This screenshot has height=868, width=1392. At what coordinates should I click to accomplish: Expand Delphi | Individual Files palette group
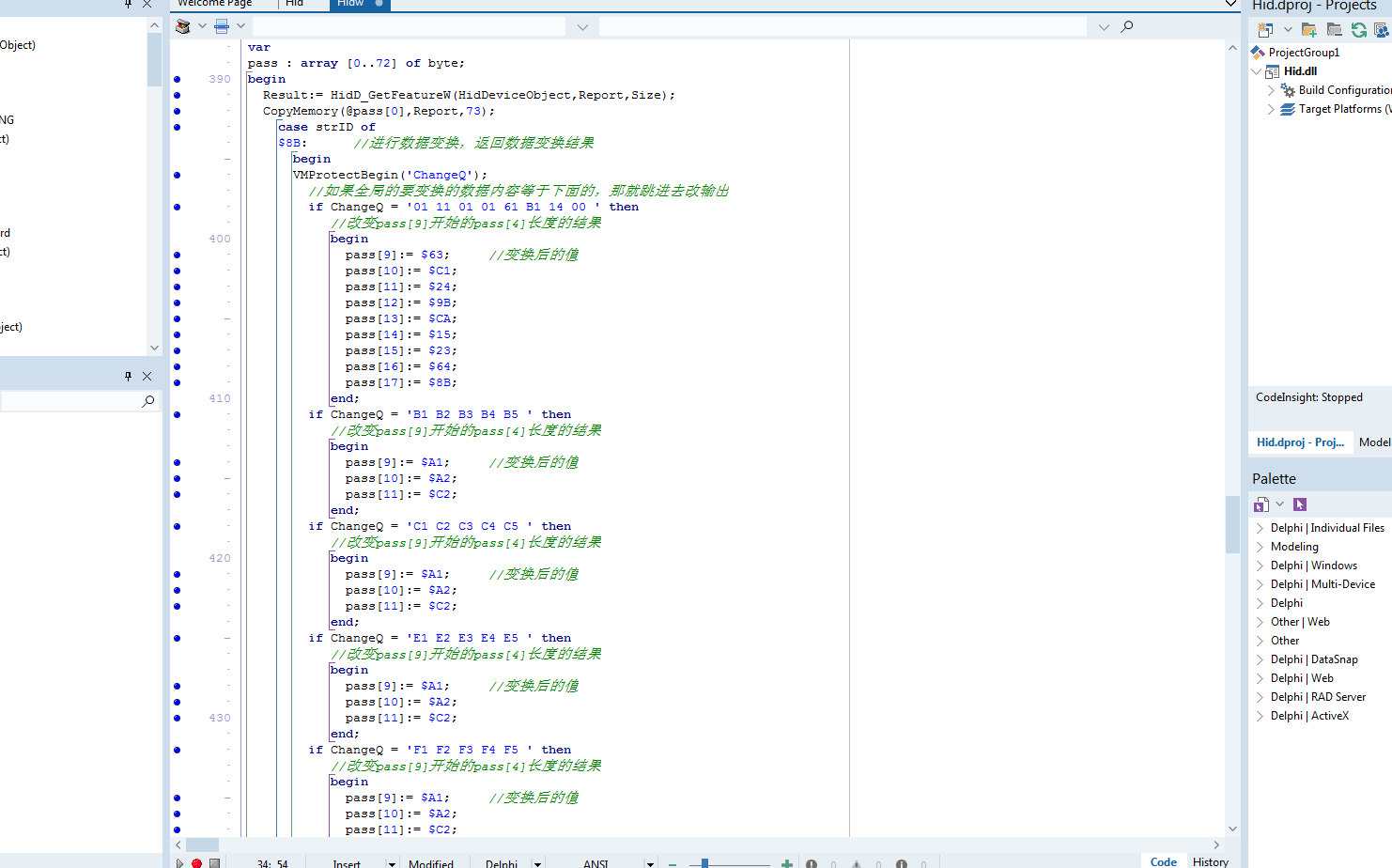click(1261, 528)
